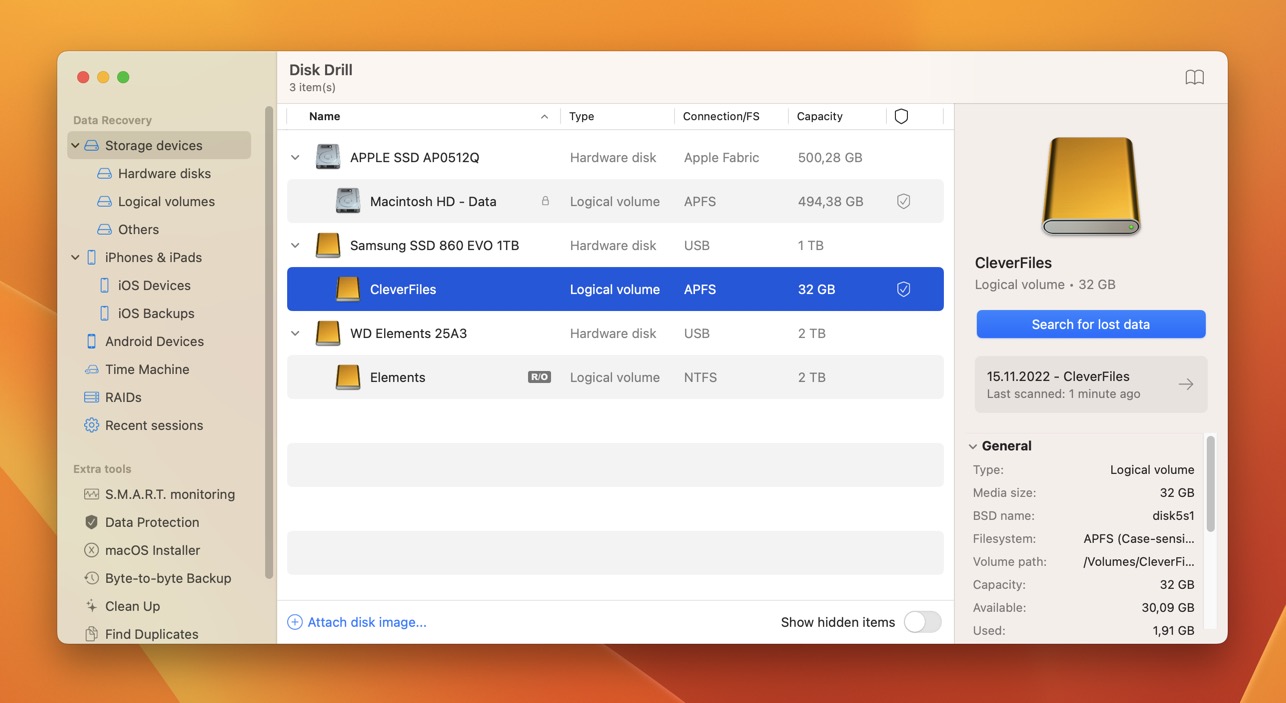The image size is (1286, 703).
Task: Click the Elements volume drive icon
Action: click(x=348, y=377)
